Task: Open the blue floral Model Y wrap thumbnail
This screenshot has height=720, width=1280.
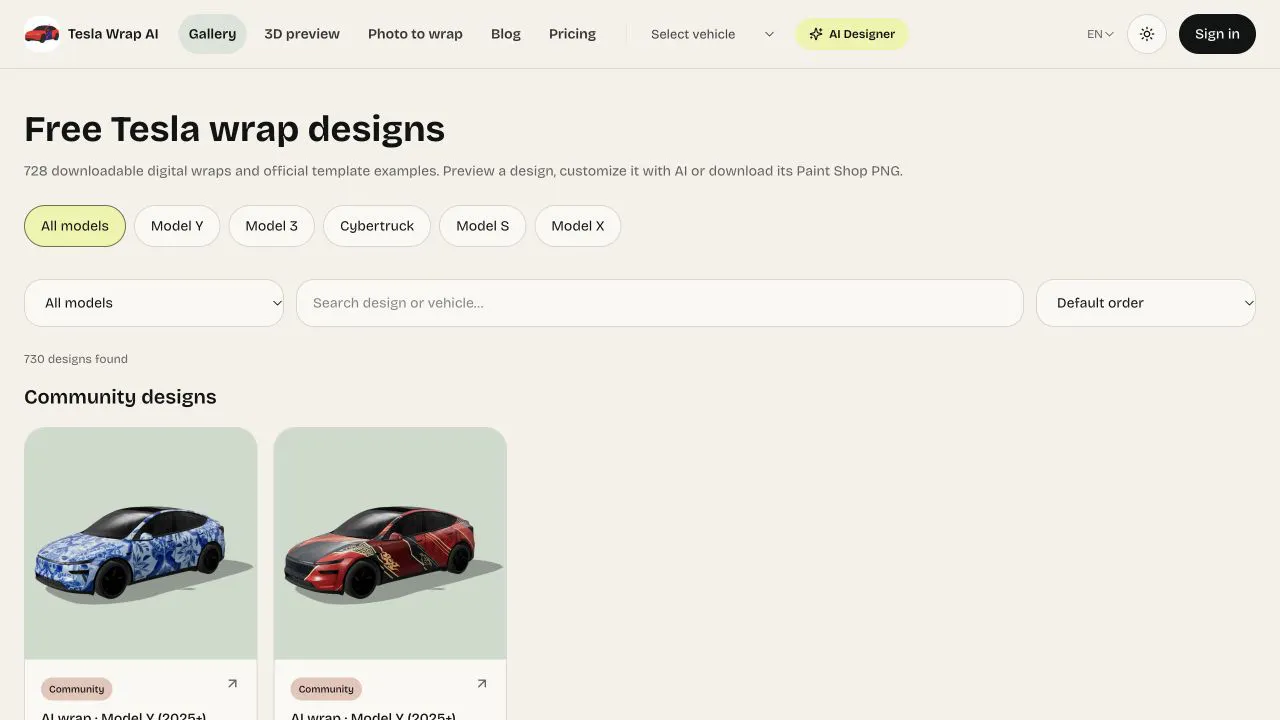Action: pos(141,543)
